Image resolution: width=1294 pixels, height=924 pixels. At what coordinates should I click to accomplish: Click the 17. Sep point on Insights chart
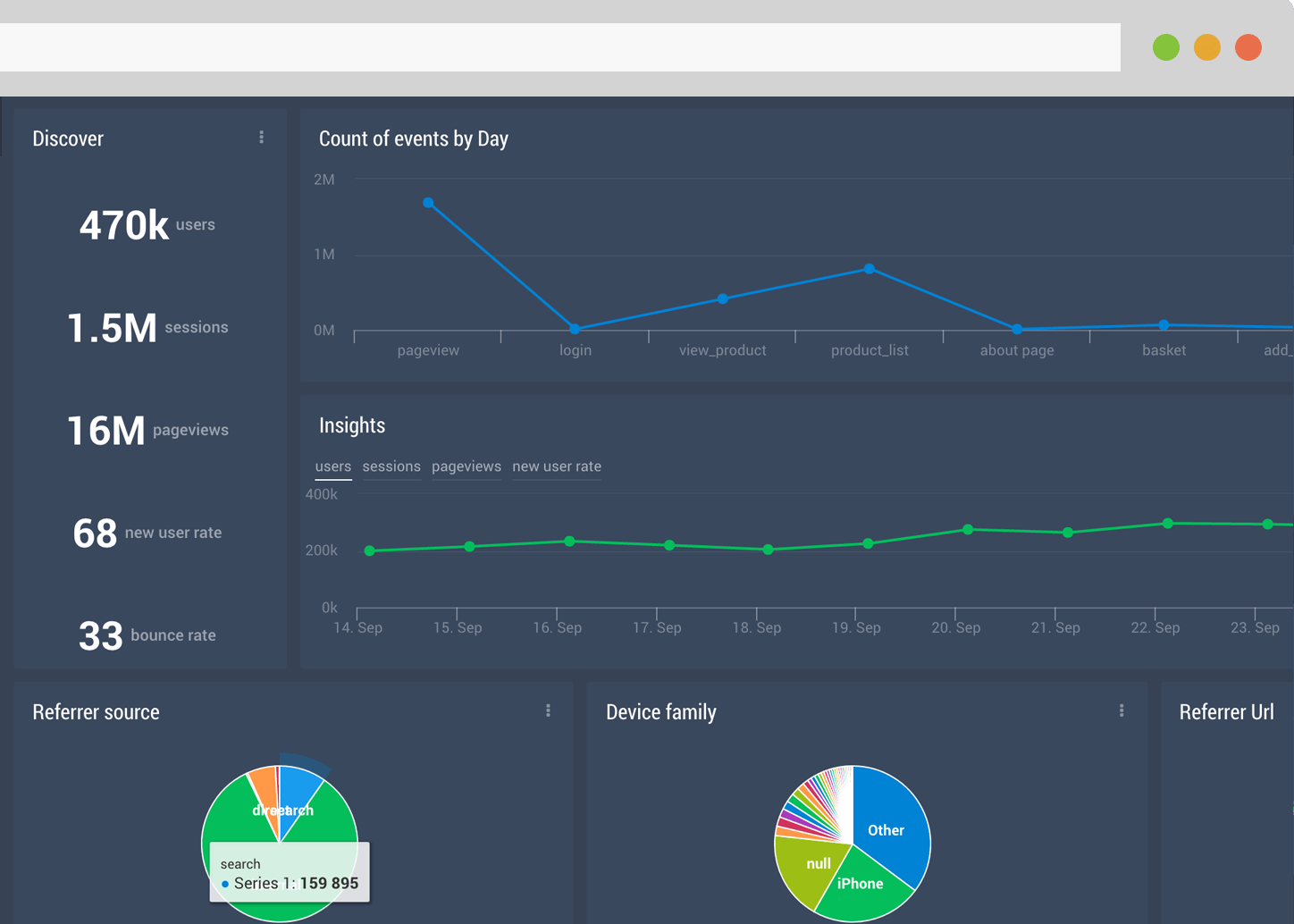click(670, 545)
